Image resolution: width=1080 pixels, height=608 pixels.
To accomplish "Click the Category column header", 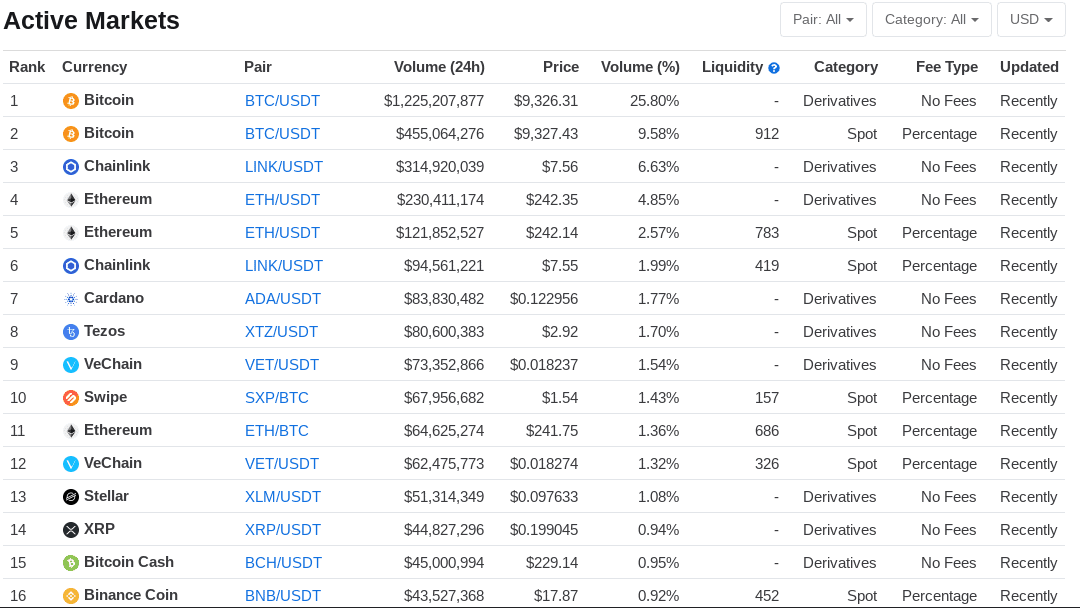I will (x=846, y=67).
